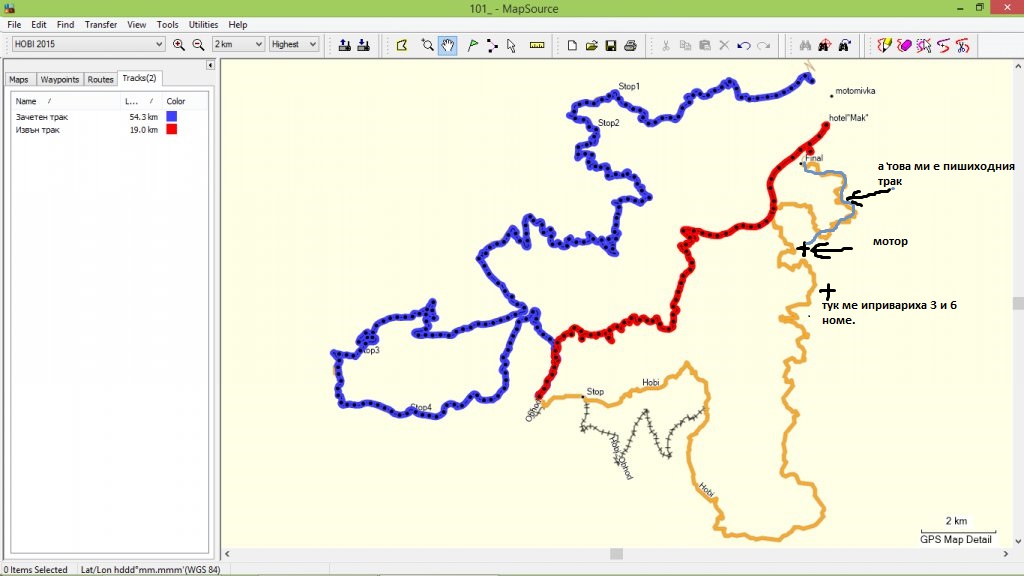Image resolution: width=1024 pixels, height=576 pixels.
Task: Open the Help menu
Action: [238, 24]
